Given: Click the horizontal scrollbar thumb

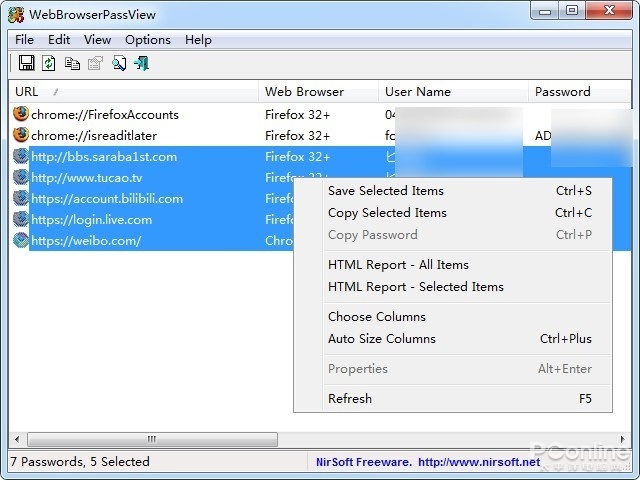Looking at the screenshot, I should pos(152,439).
